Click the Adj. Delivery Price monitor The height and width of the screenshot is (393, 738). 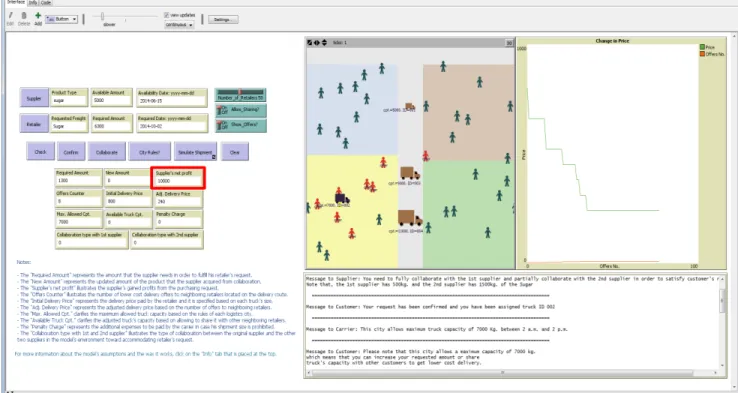point(178,198)
